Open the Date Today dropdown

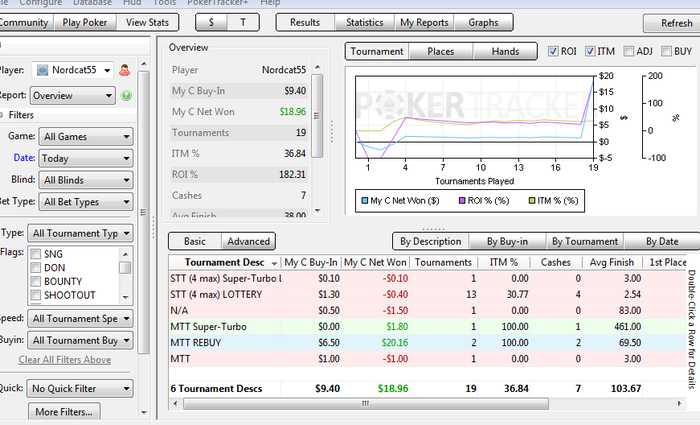pos(86,158)
